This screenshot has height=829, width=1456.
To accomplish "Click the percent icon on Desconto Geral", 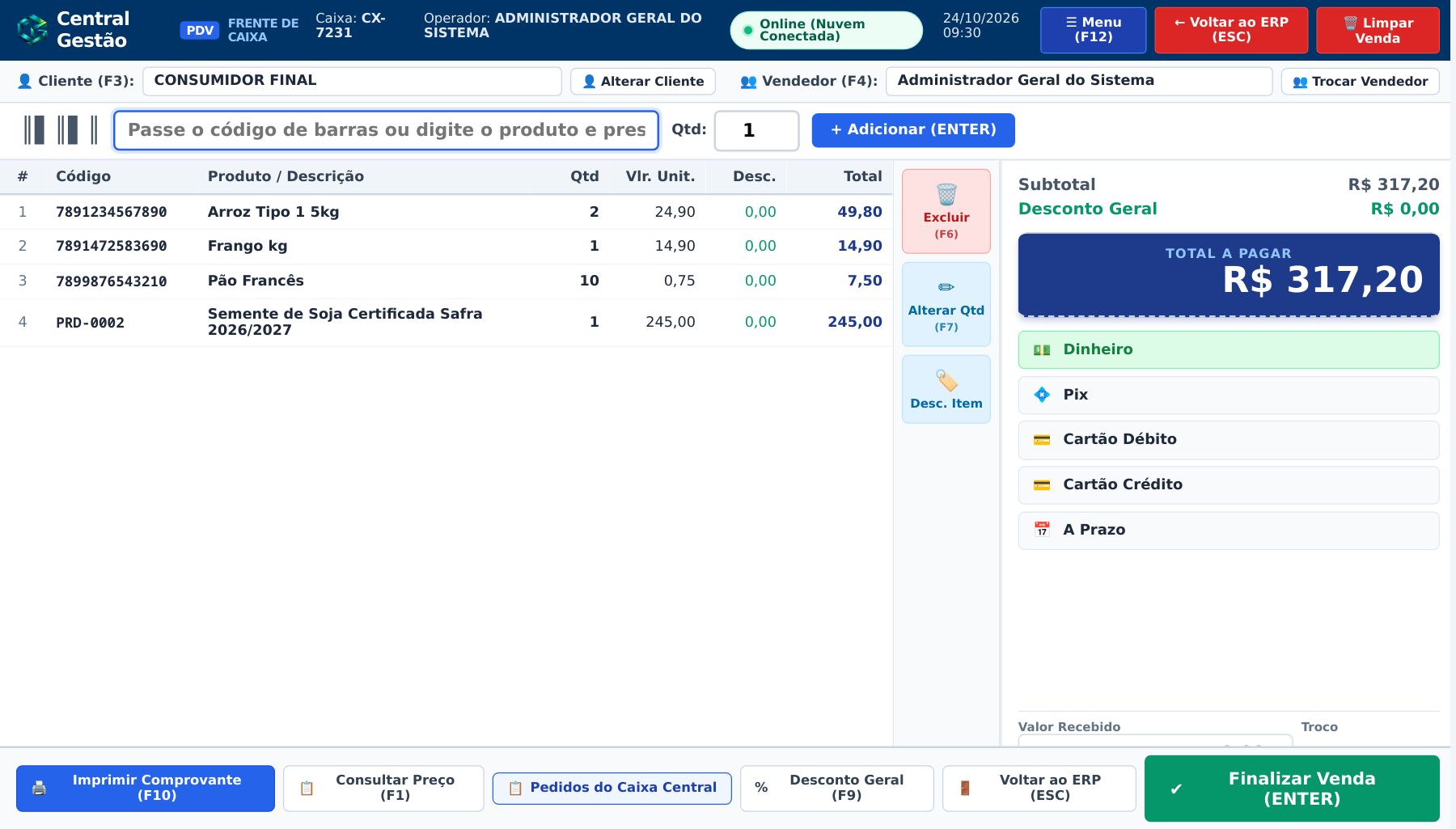I will coord(761,788).
